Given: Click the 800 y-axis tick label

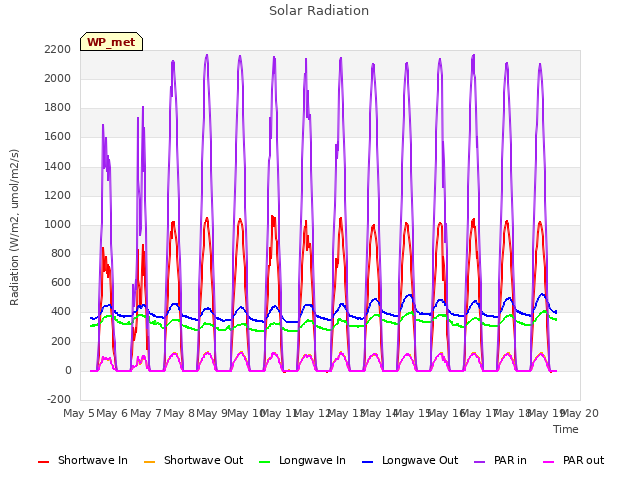Looking at the screenshot, I should pyautogui.click(x=61, y=253).
